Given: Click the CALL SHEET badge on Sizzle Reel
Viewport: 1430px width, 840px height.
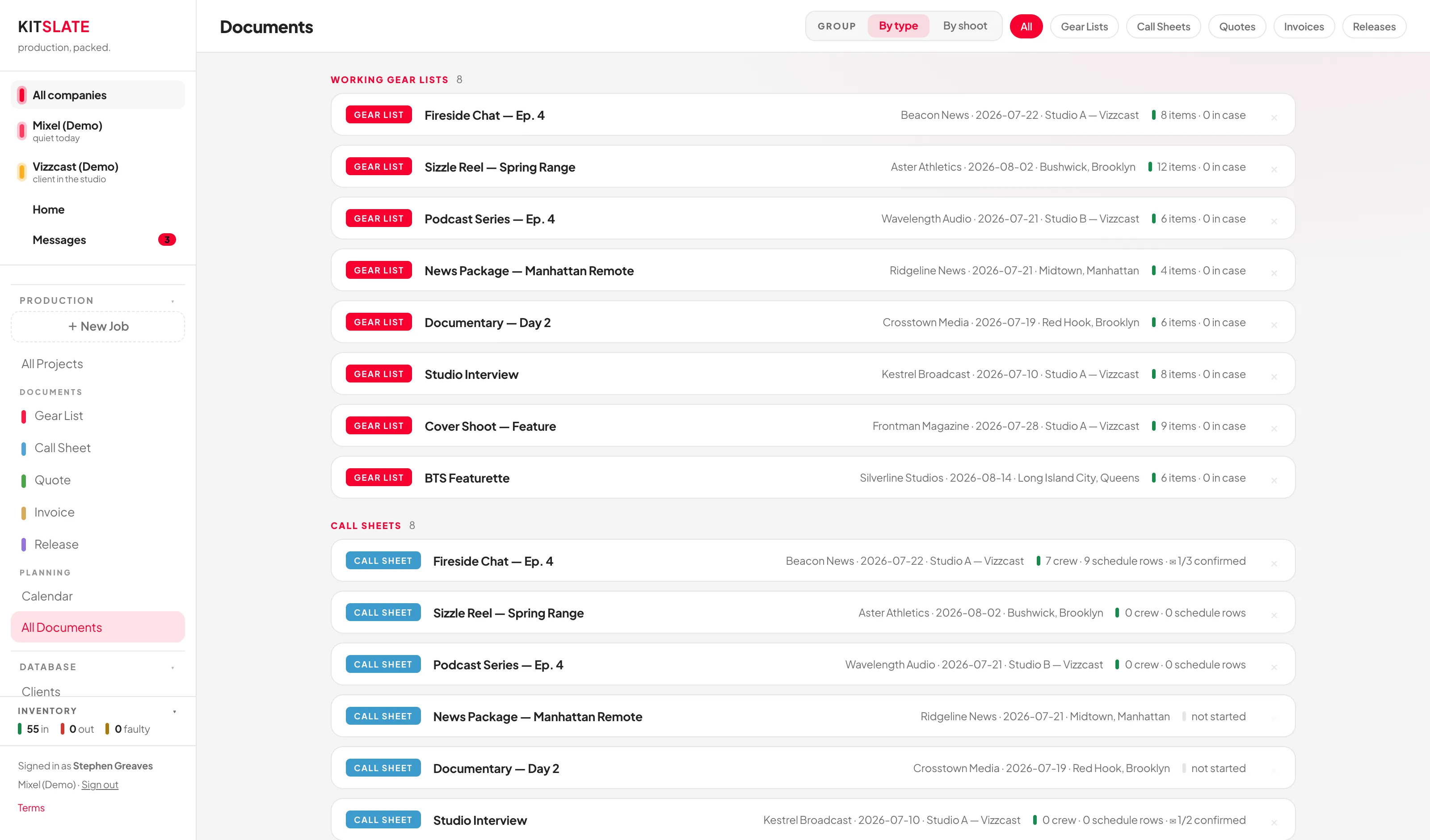Looking at the screenshot, I should click(x=383, y=613).
